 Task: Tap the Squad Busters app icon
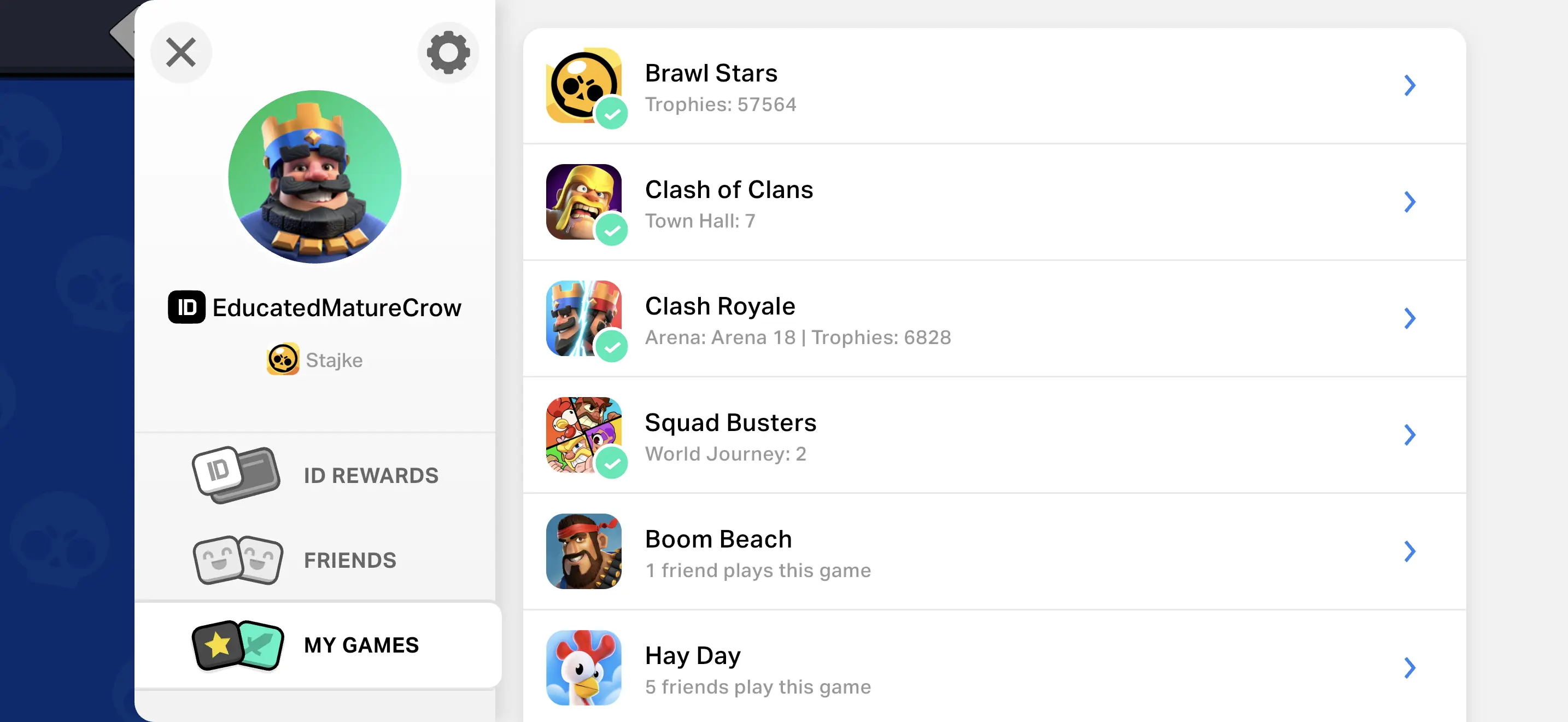583,435
